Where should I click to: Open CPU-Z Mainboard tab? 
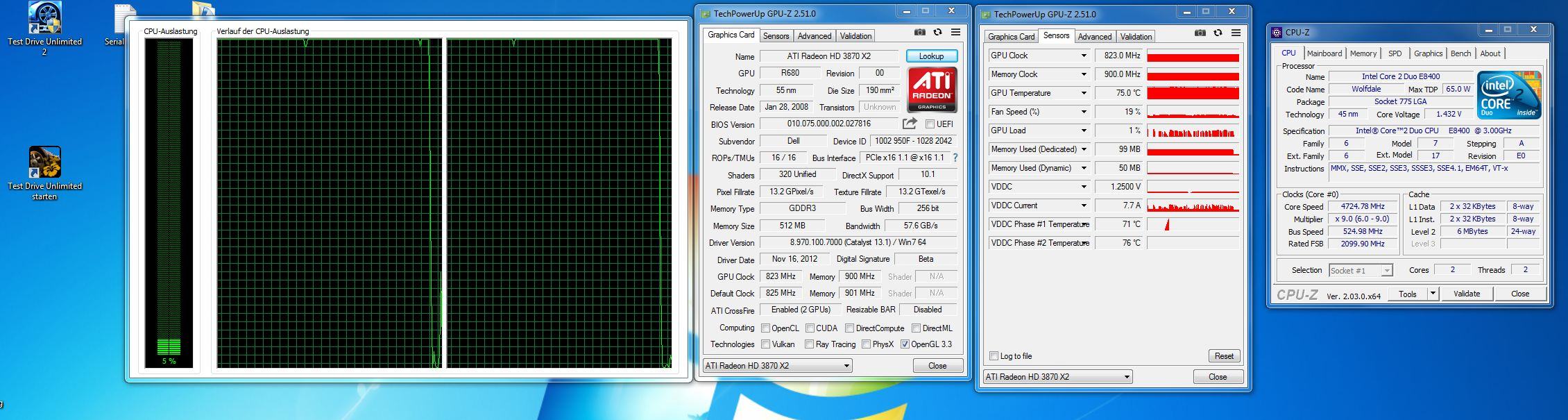coord(1324,53)
